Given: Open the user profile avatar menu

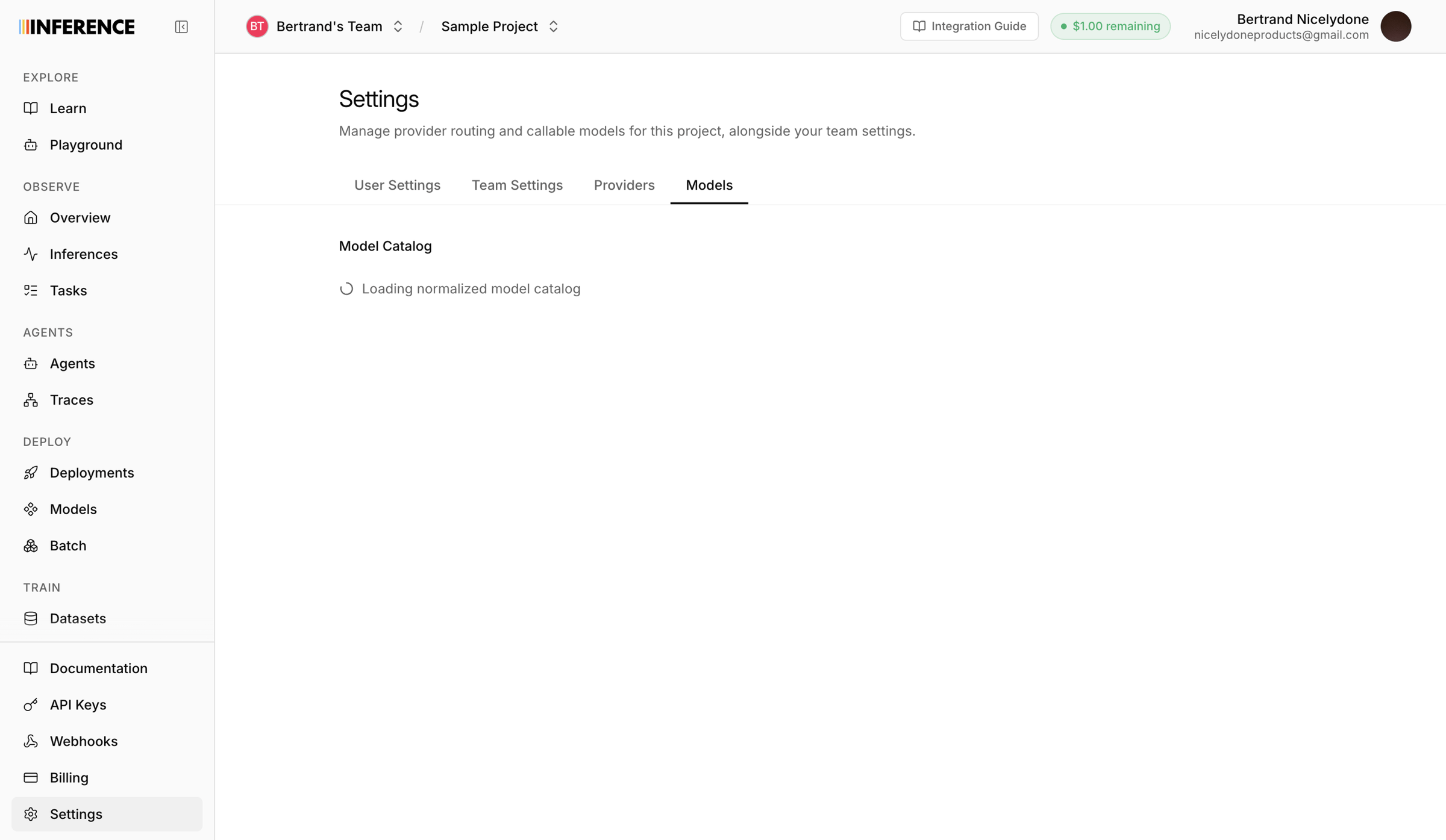Looking at the screenshot, I should tap(1396, 26).
